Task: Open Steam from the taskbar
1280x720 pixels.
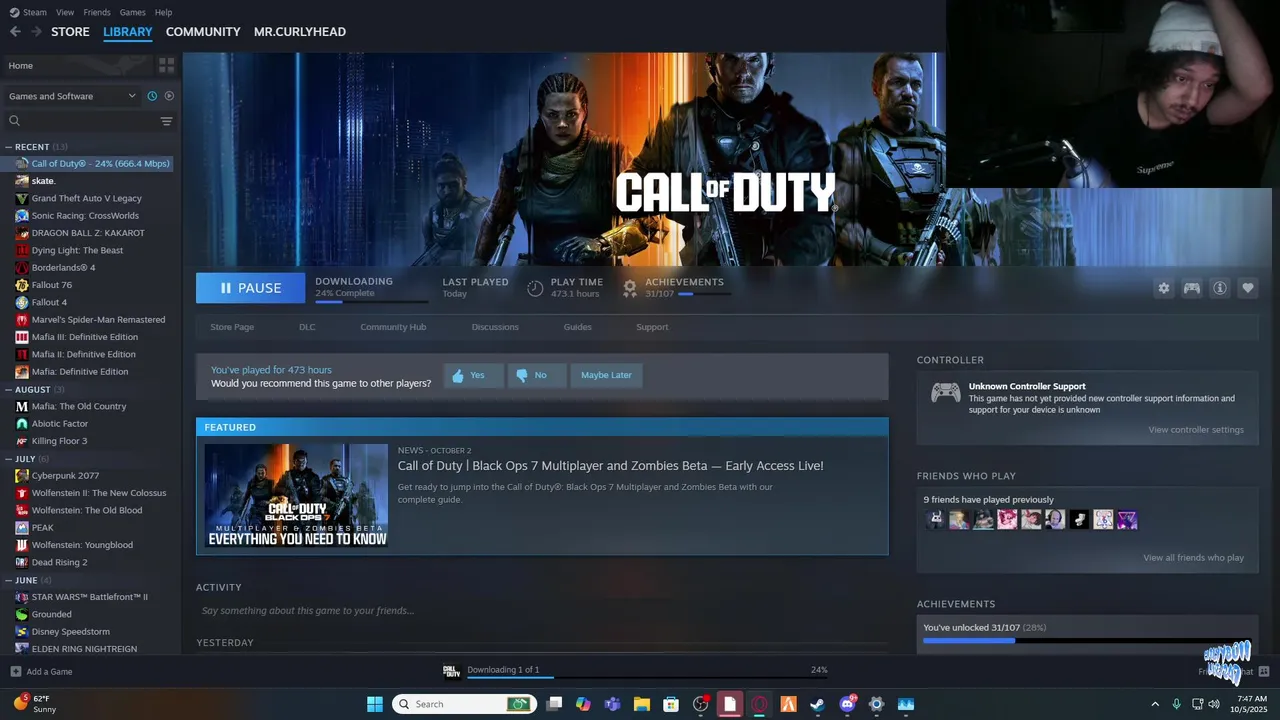Action: pos(817,704)
